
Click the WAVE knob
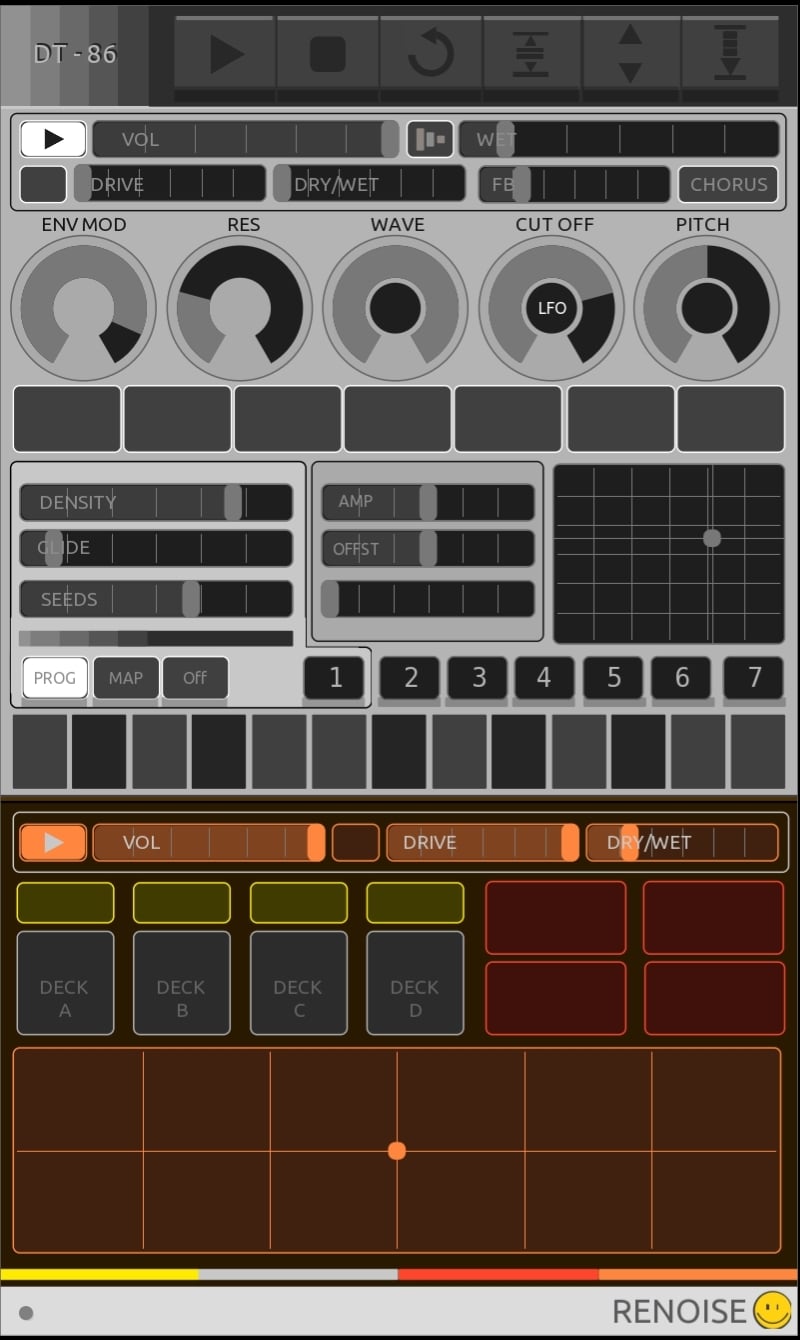tap(395, 308)
